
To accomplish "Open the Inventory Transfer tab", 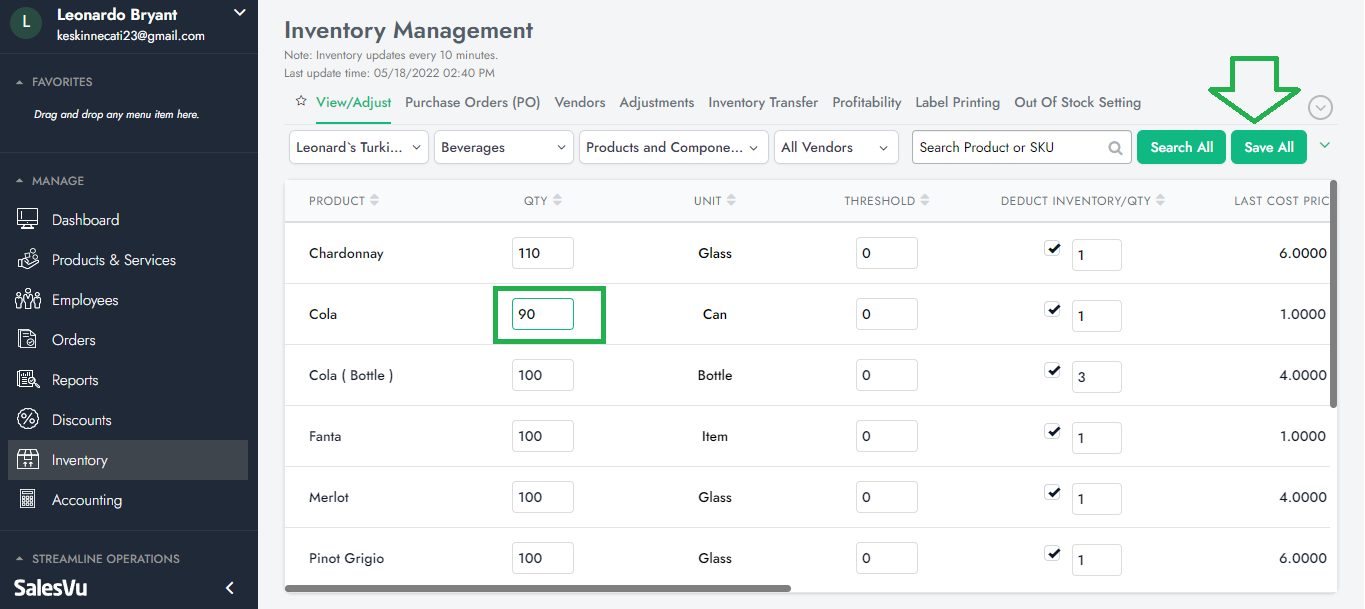I will pos(763,102).
